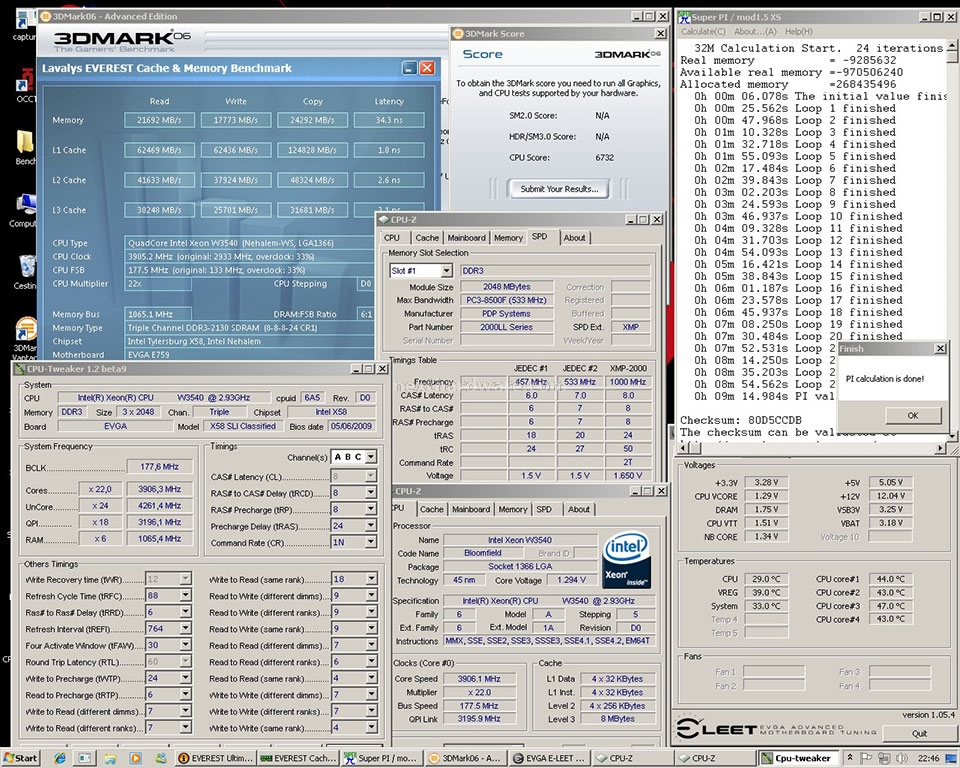The width and height of the screenshot is (960, 768).
Task: Open About tab in upper CPU-Z window
Action: pyautogui.click(x=574, y=238)
